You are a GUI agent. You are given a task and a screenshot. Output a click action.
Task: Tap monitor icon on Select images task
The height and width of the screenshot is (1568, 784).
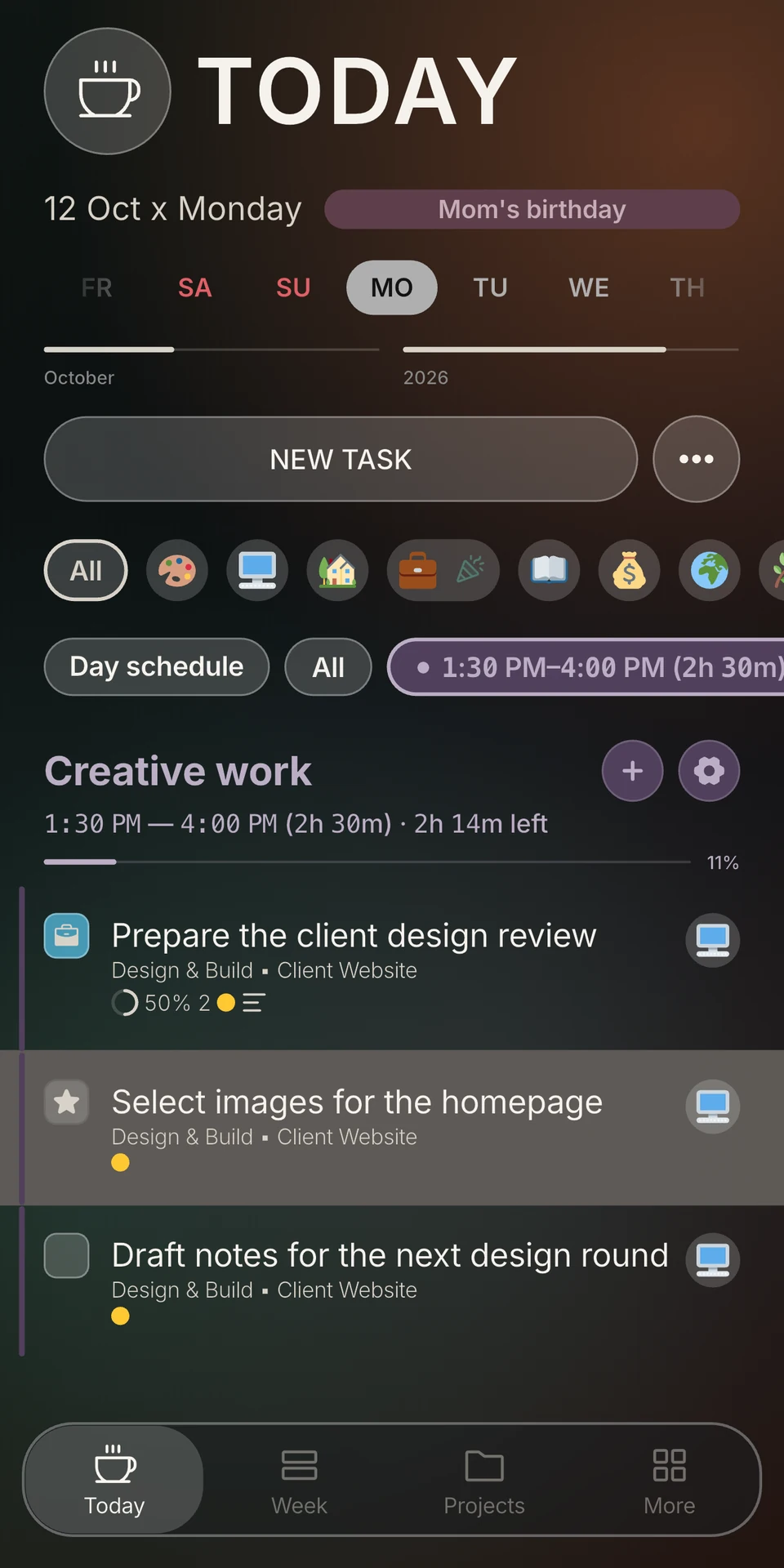point(712,1107)
